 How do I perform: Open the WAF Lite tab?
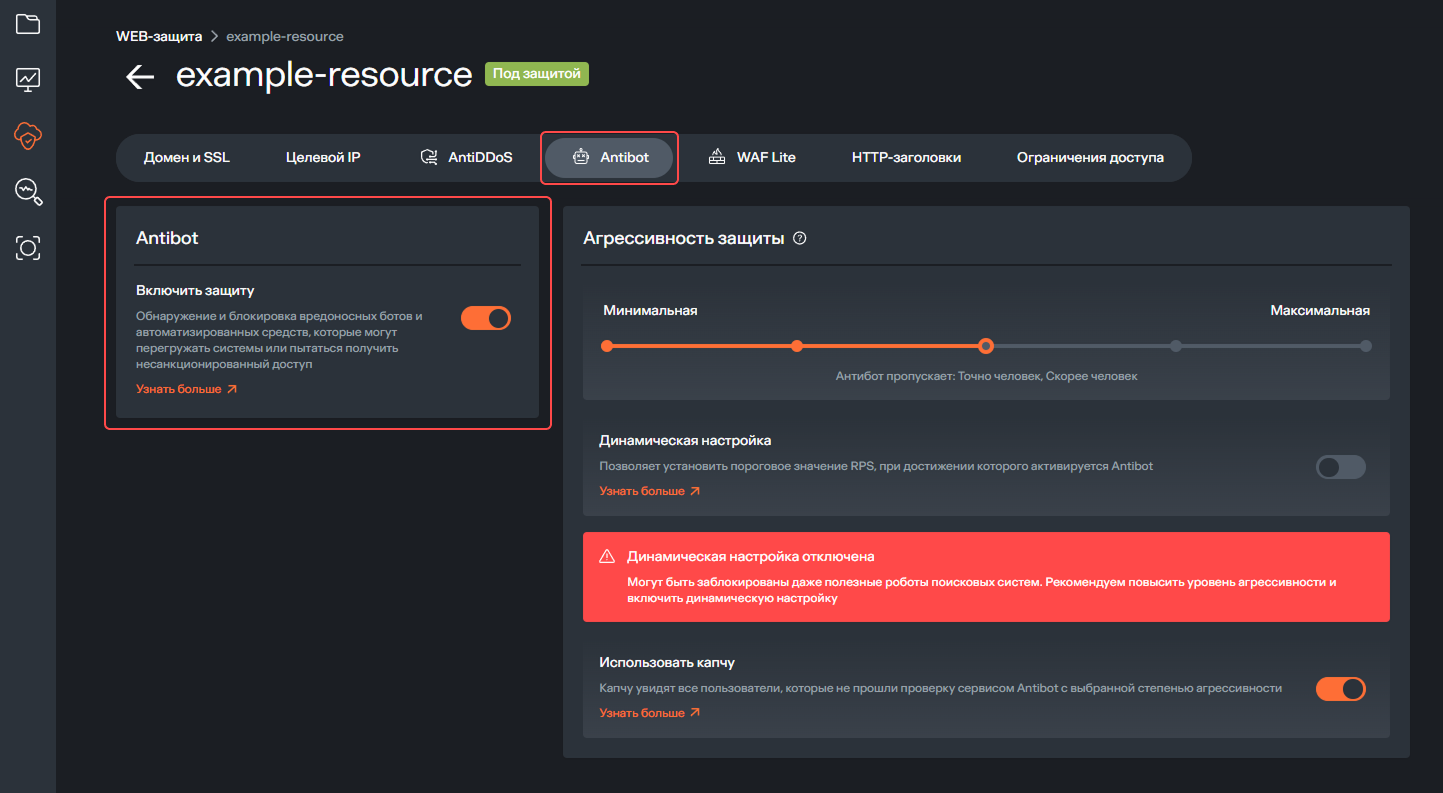point(752,158)
